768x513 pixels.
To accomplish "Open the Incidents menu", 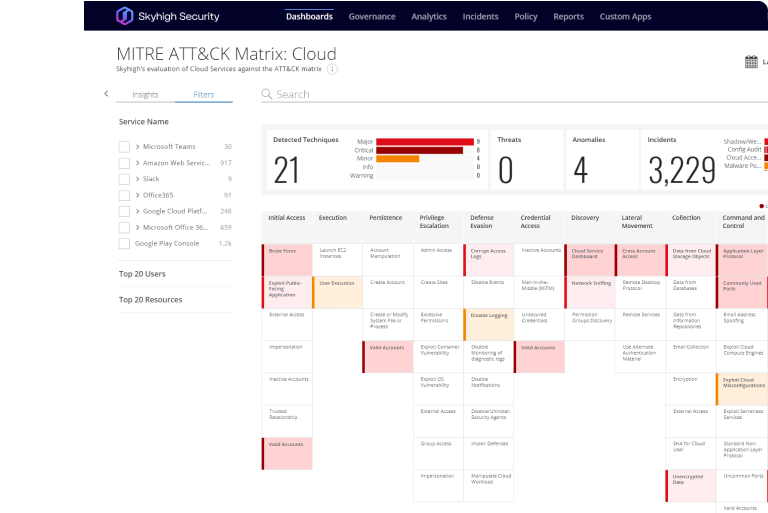I will tap(480, 16).
